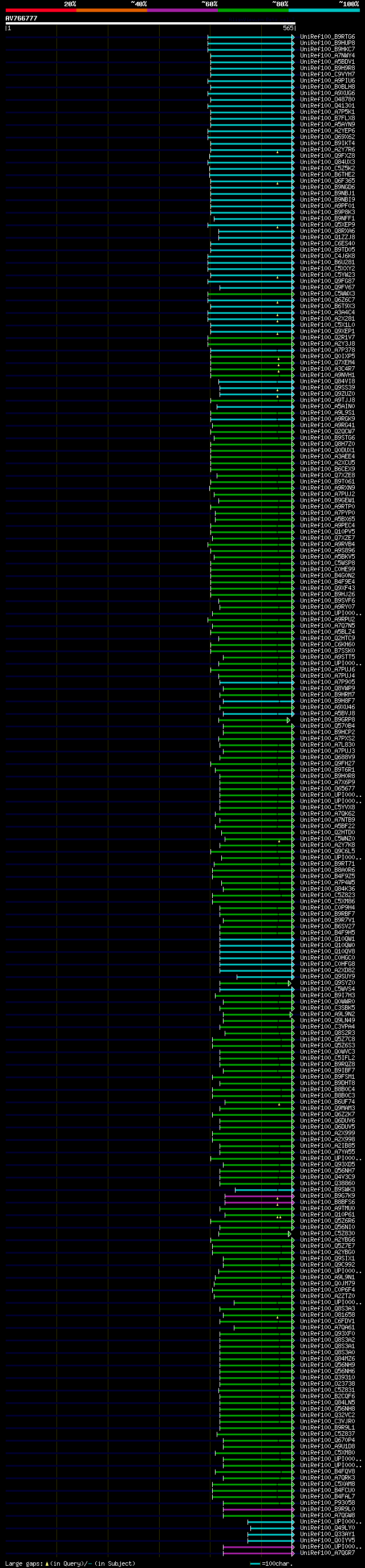Open the UniRef100_A9TJJ8 entry

[x=327, y=400]
